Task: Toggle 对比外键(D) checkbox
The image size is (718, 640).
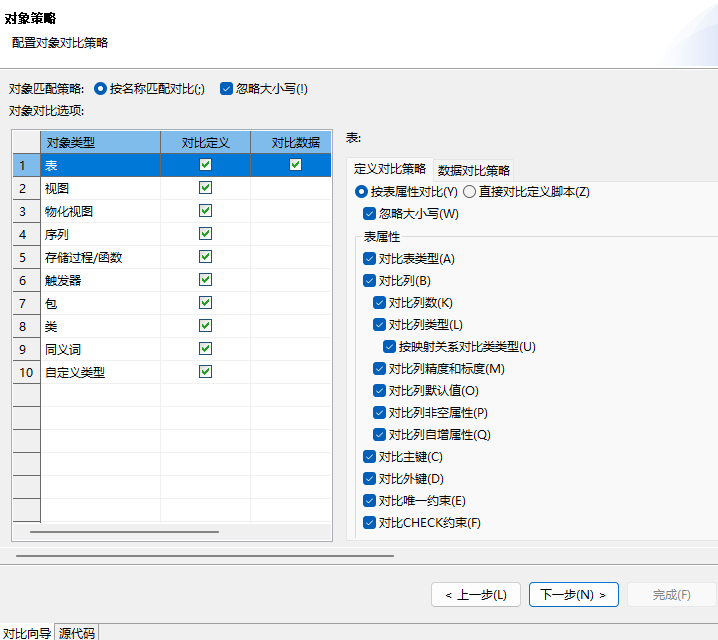Action: [x=369, y=478]
